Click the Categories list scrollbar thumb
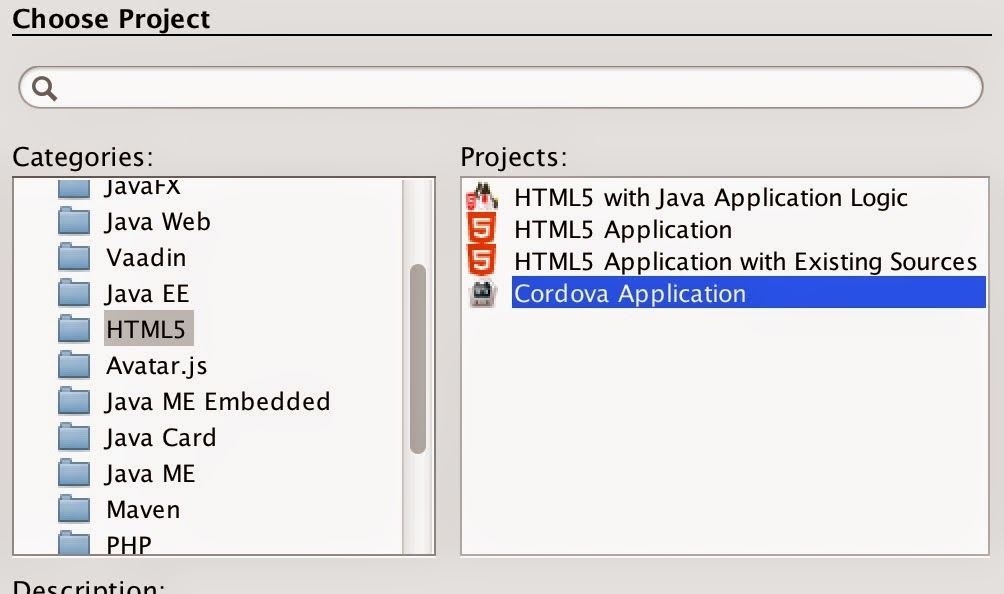Image resolution: width=1004 pixels, height=594 pixels. pyautogui.click(x=418, y=358)
